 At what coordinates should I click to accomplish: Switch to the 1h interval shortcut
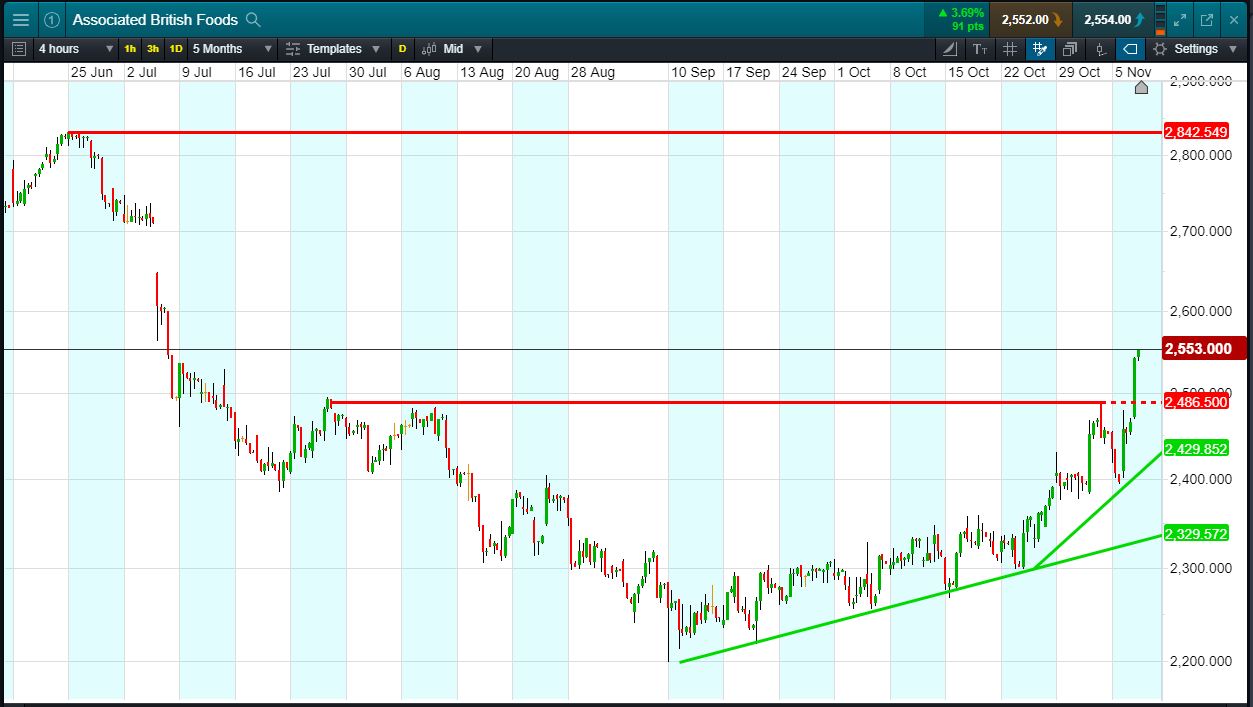pyautogui.click(x=131, y=48)
